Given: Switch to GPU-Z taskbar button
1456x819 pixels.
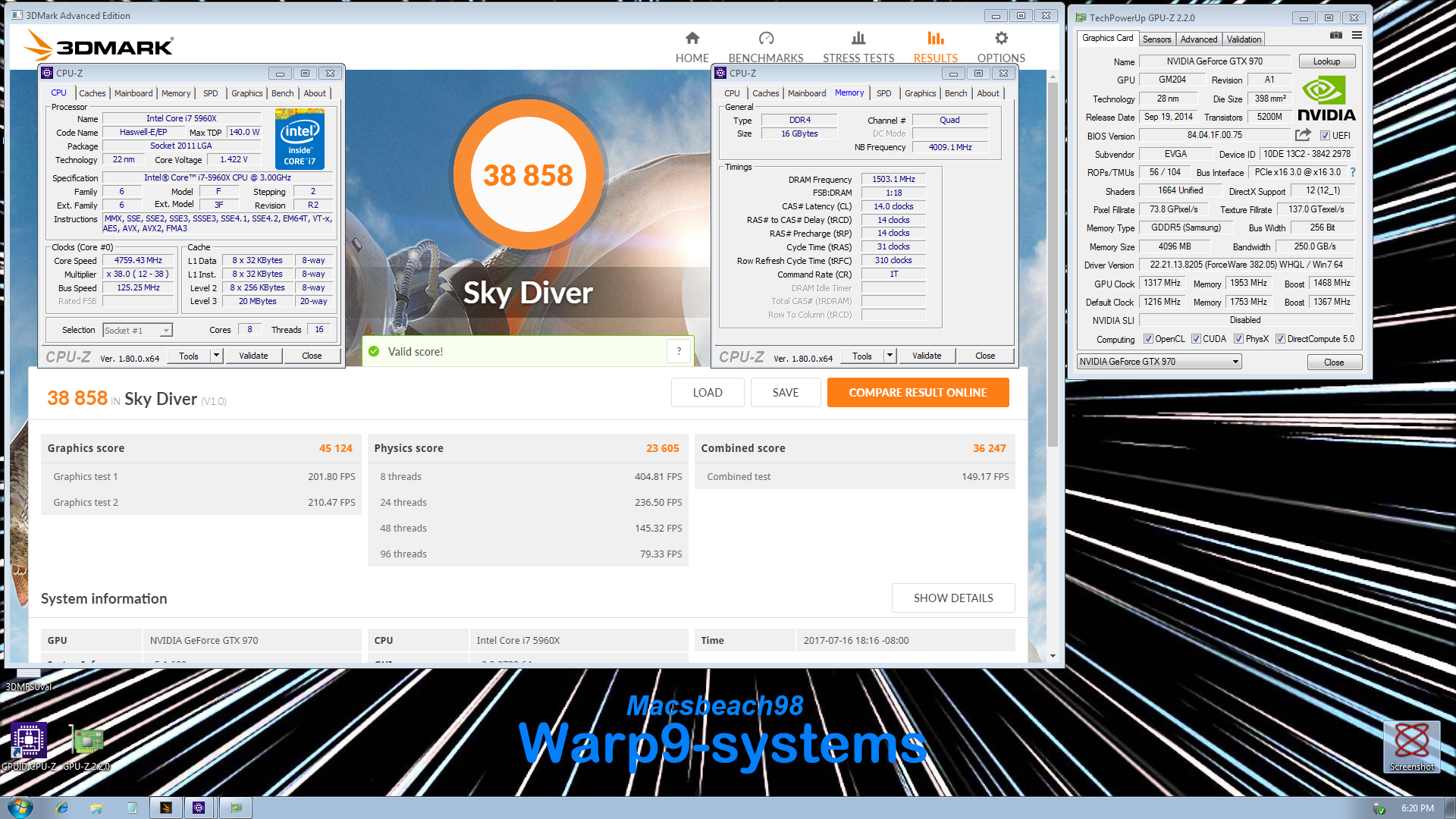Looking at the screenshot, I should tap(236, 808).
